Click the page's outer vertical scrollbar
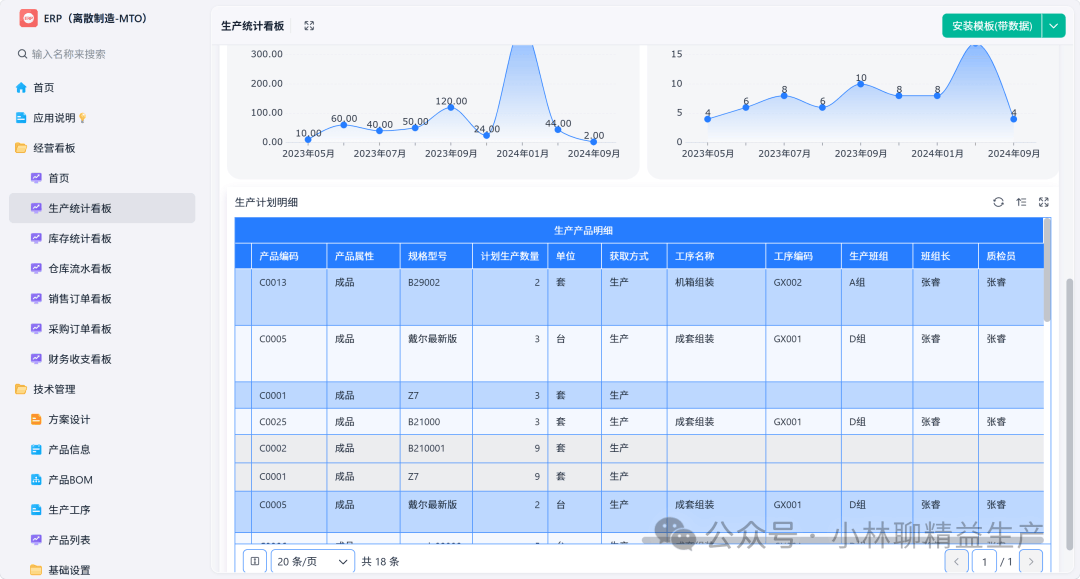The height and width of the screenshot is (579, 1080). pyautogui.click(x=1070, y=414)
